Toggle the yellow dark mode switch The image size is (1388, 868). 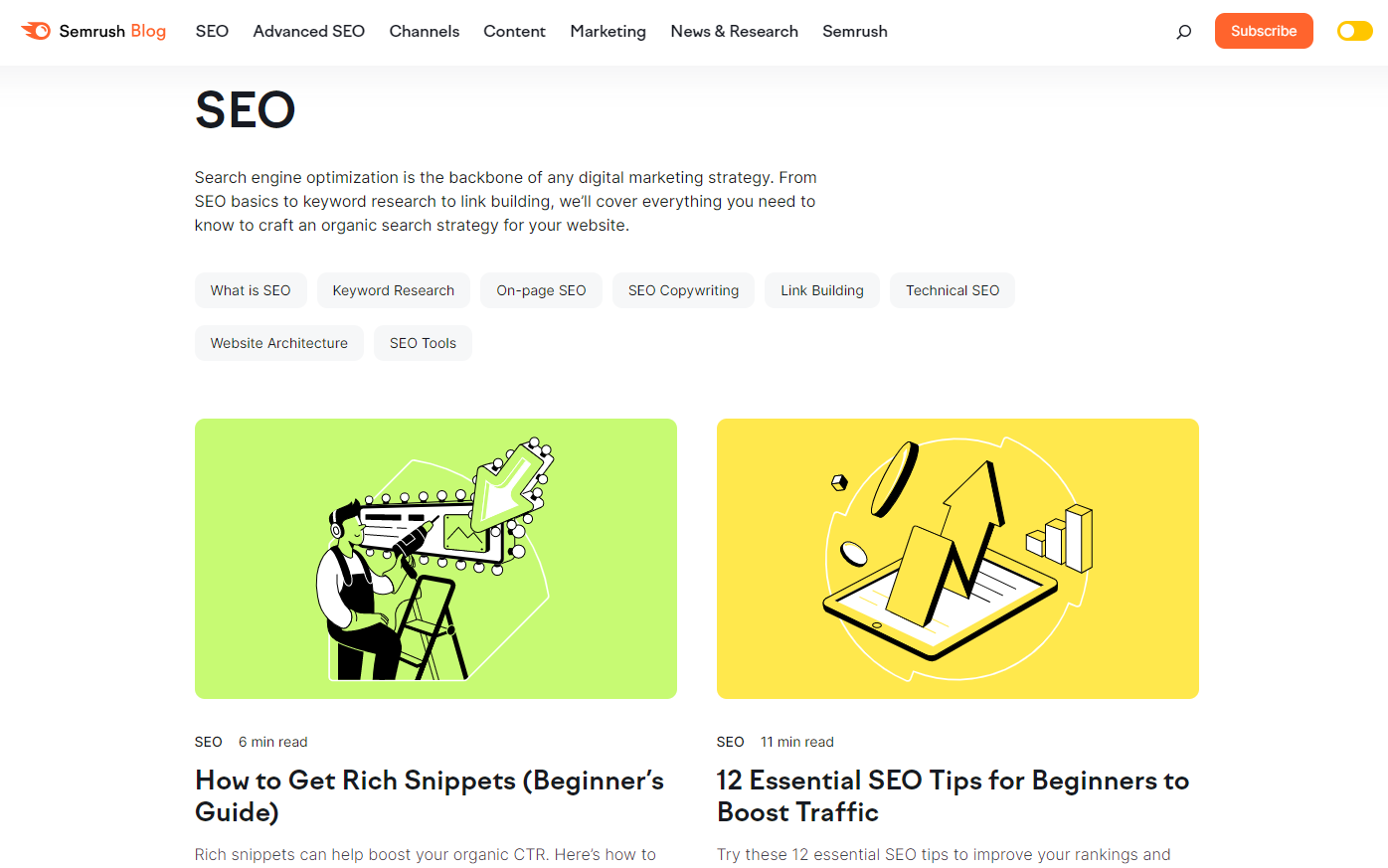[1354, 31]
